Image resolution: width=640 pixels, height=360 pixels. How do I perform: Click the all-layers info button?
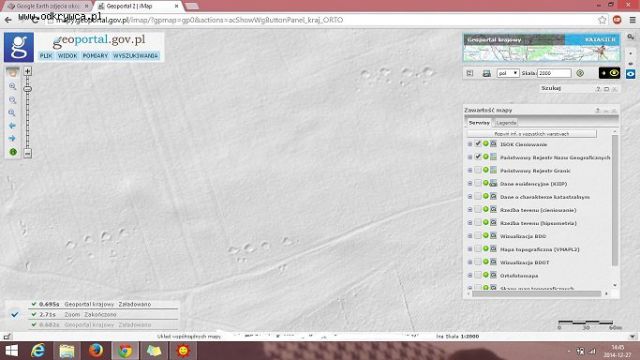click(x=531, y=134)
